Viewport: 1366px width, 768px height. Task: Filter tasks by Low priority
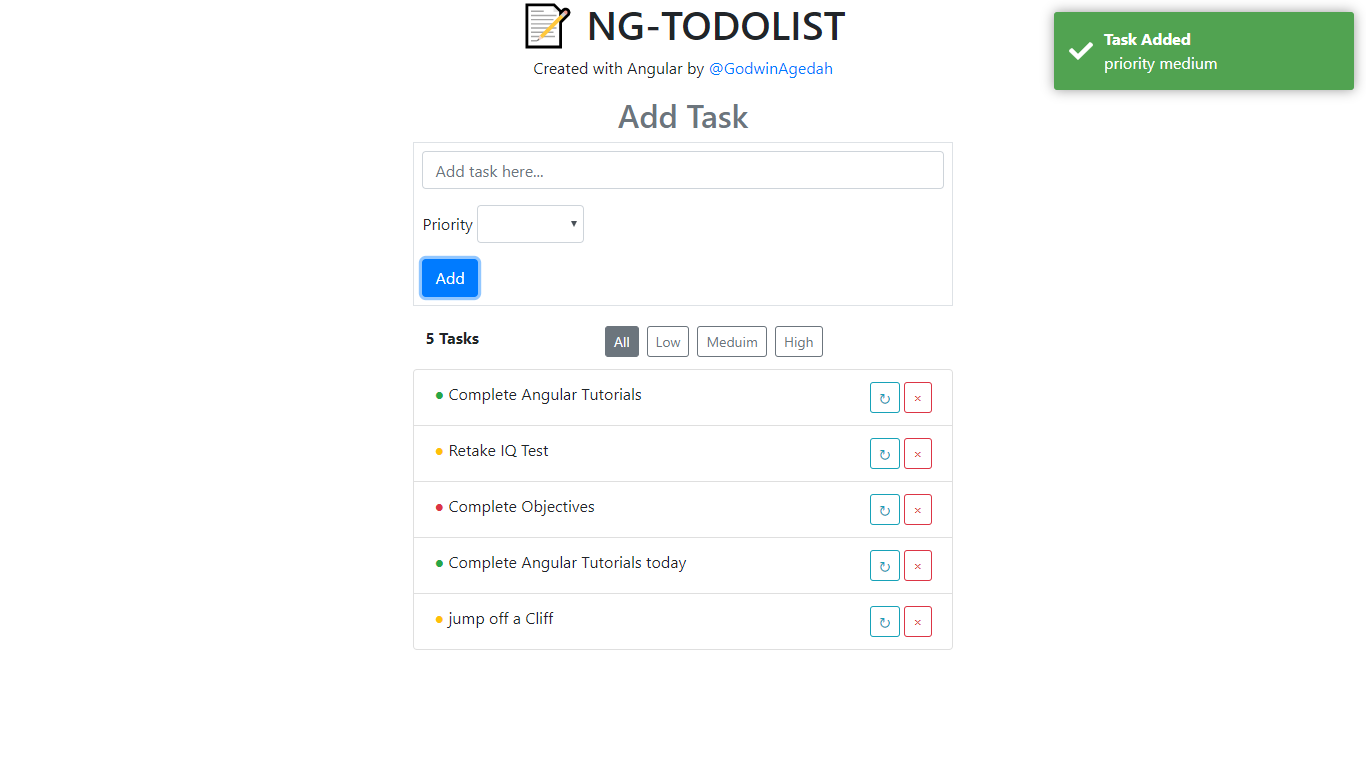(x=668, y=342)
